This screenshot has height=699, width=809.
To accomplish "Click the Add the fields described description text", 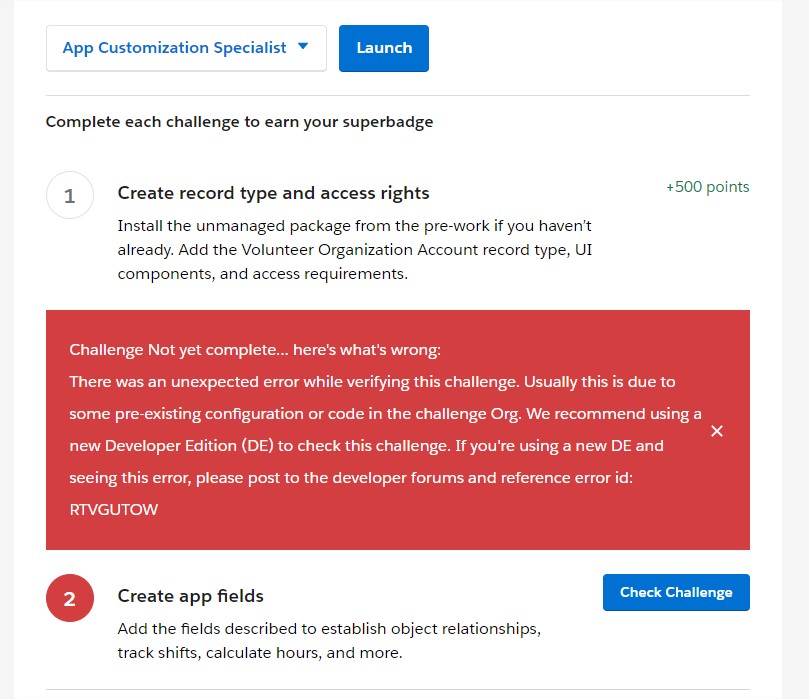I will [329, 629].
